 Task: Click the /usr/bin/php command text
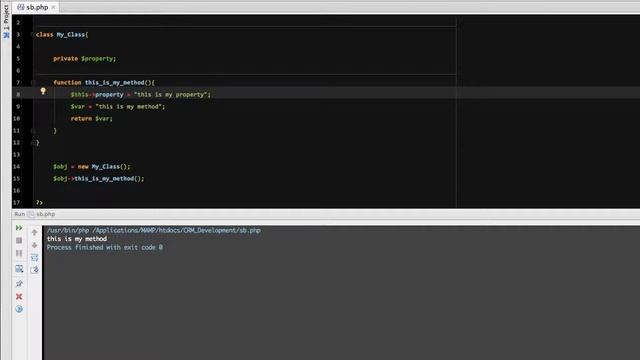(68, 230)
